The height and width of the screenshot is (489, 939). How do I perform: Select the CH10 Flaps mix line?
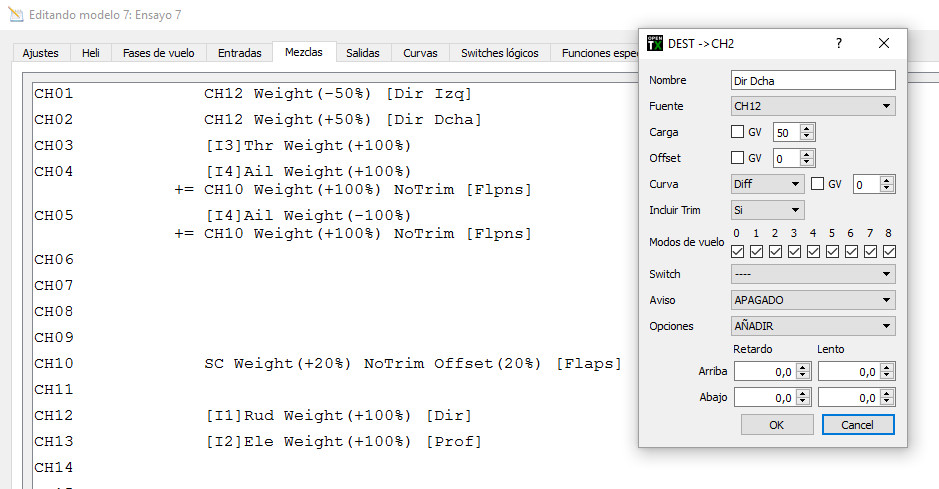pos(412,363)
